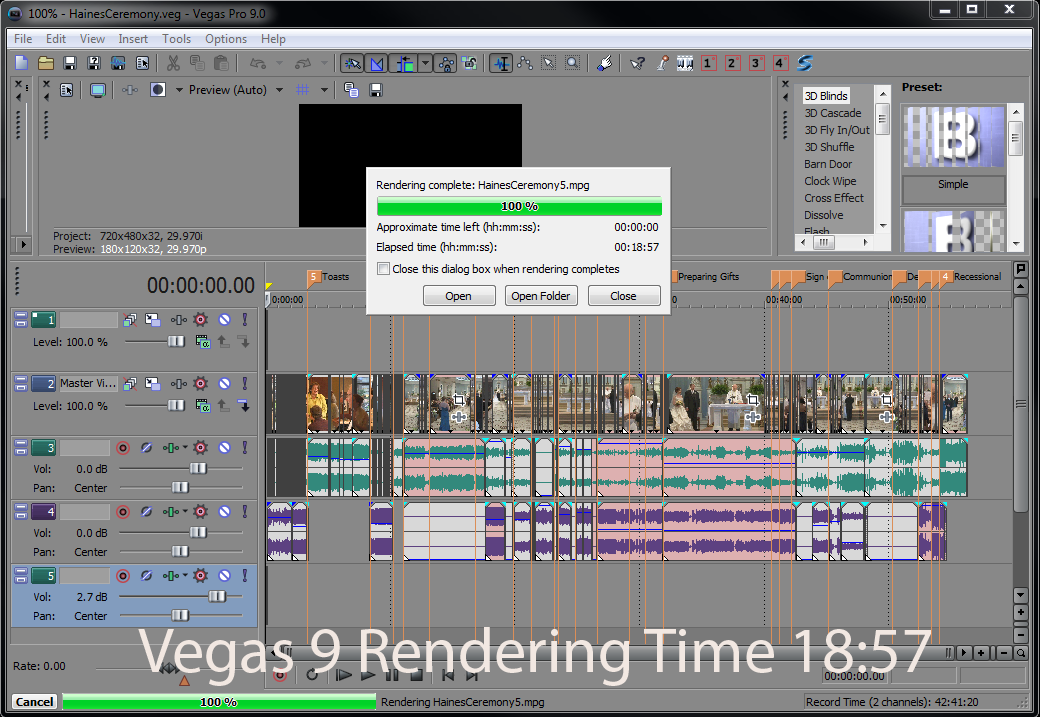Open the Options menu
1040x717 pixels.
click(226, 39)
